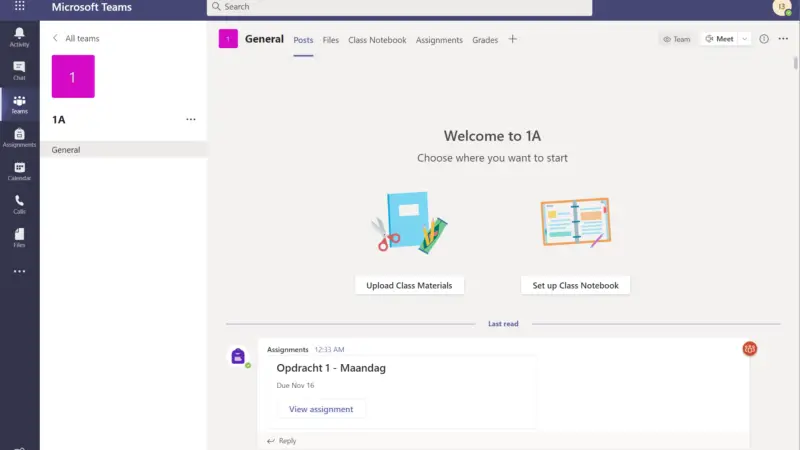Image resolution: width=800 pixels, height=450 pixels.
Task: Add a new tab with plus icon
Action: [513, 39]
